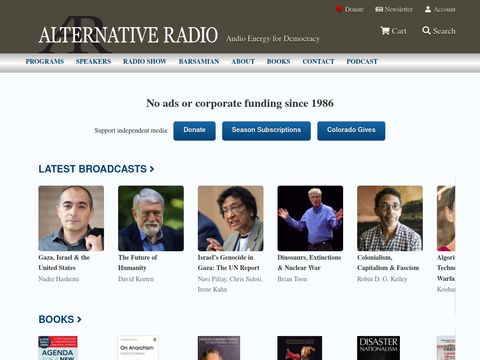The height and width of the screenshot is (360, 480).
Task: Click Audio Energy for Democracy tagline
Action: click(273, 39)
